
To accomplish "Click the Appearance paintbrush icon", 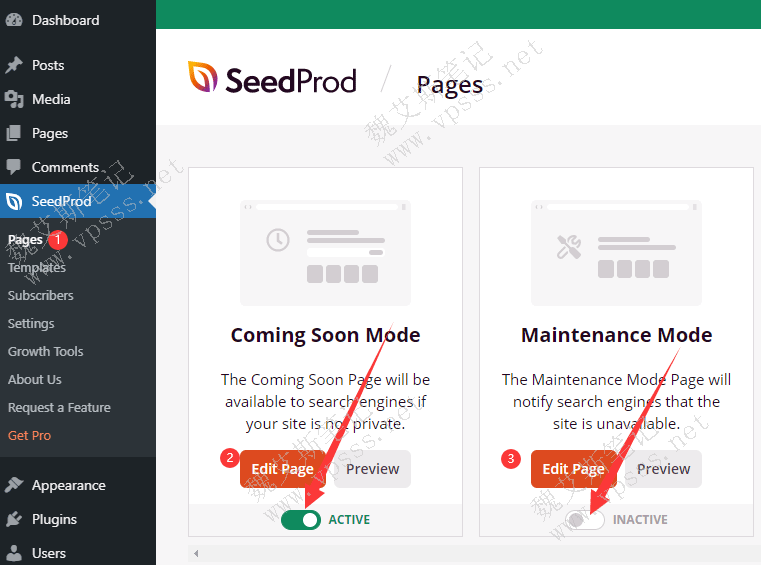I will coord(14,485).
